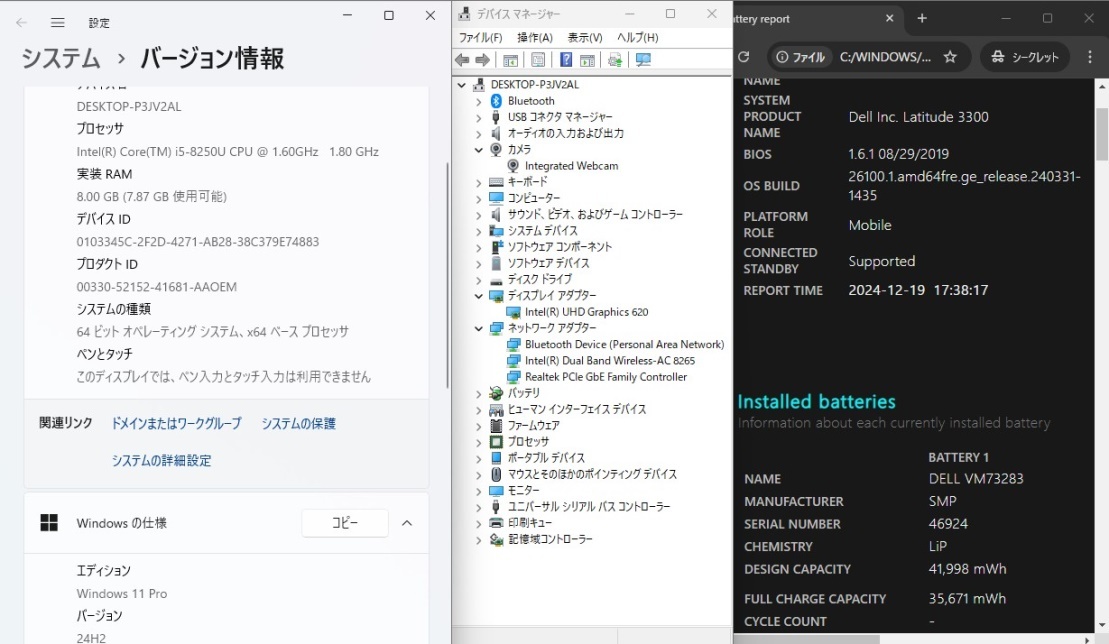Image resolution: width=1109 pixels, height=644 pixels.
Task: Select the ディスク ドライブ tree row
Action: [x=540, y=279]
